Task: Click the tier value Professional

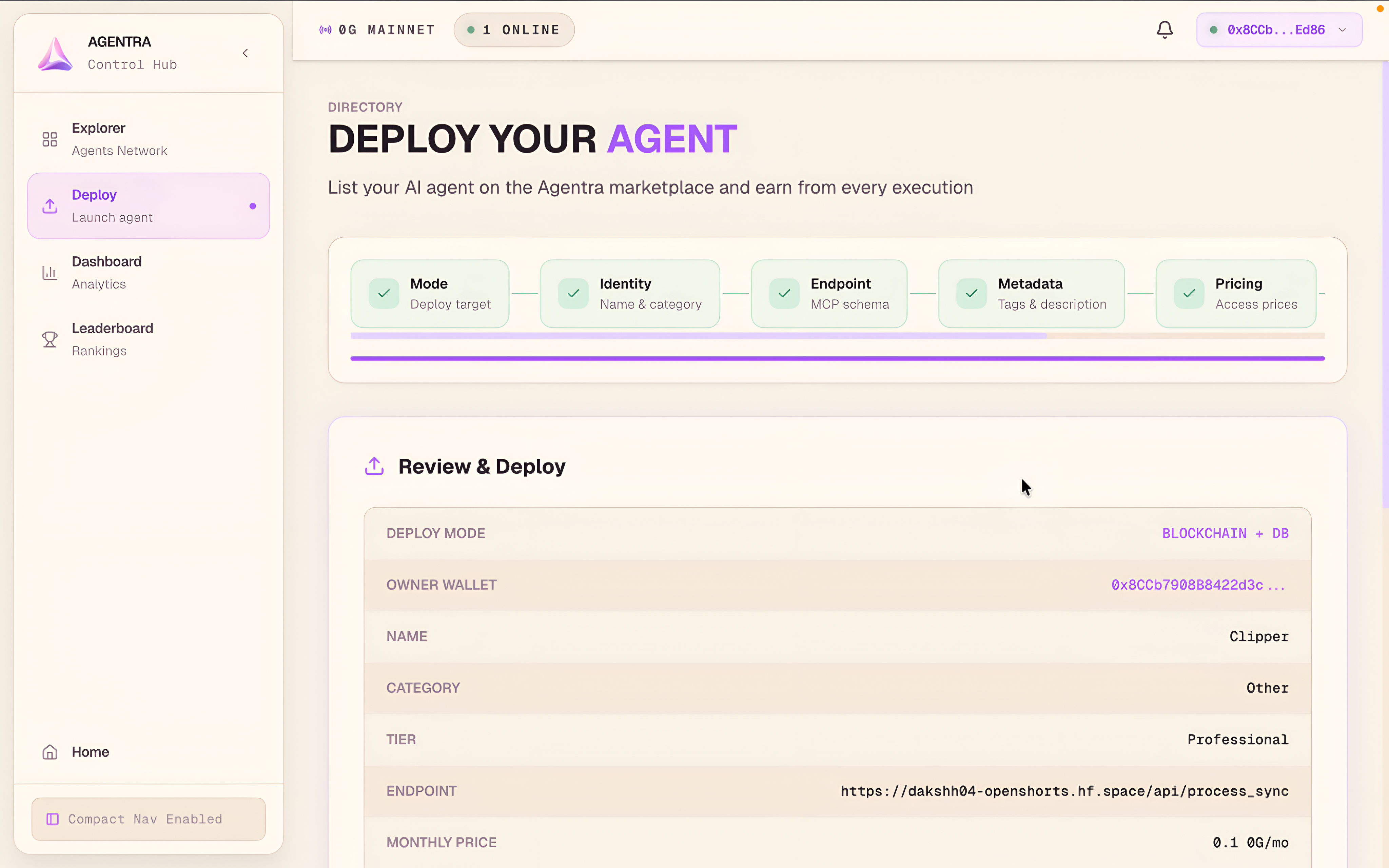Action: pyautogui.click(x=1238, y=739)
